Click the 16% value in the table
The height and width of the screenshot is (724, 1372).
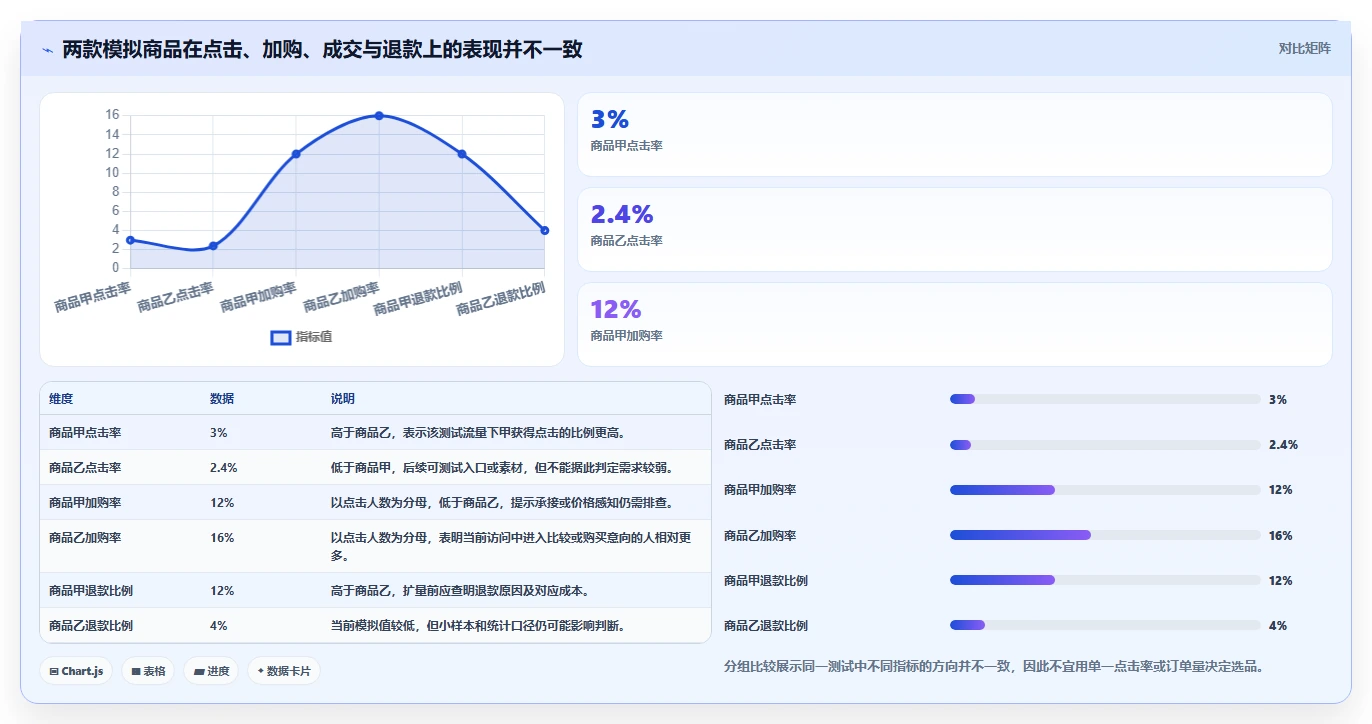coord(222,538)
